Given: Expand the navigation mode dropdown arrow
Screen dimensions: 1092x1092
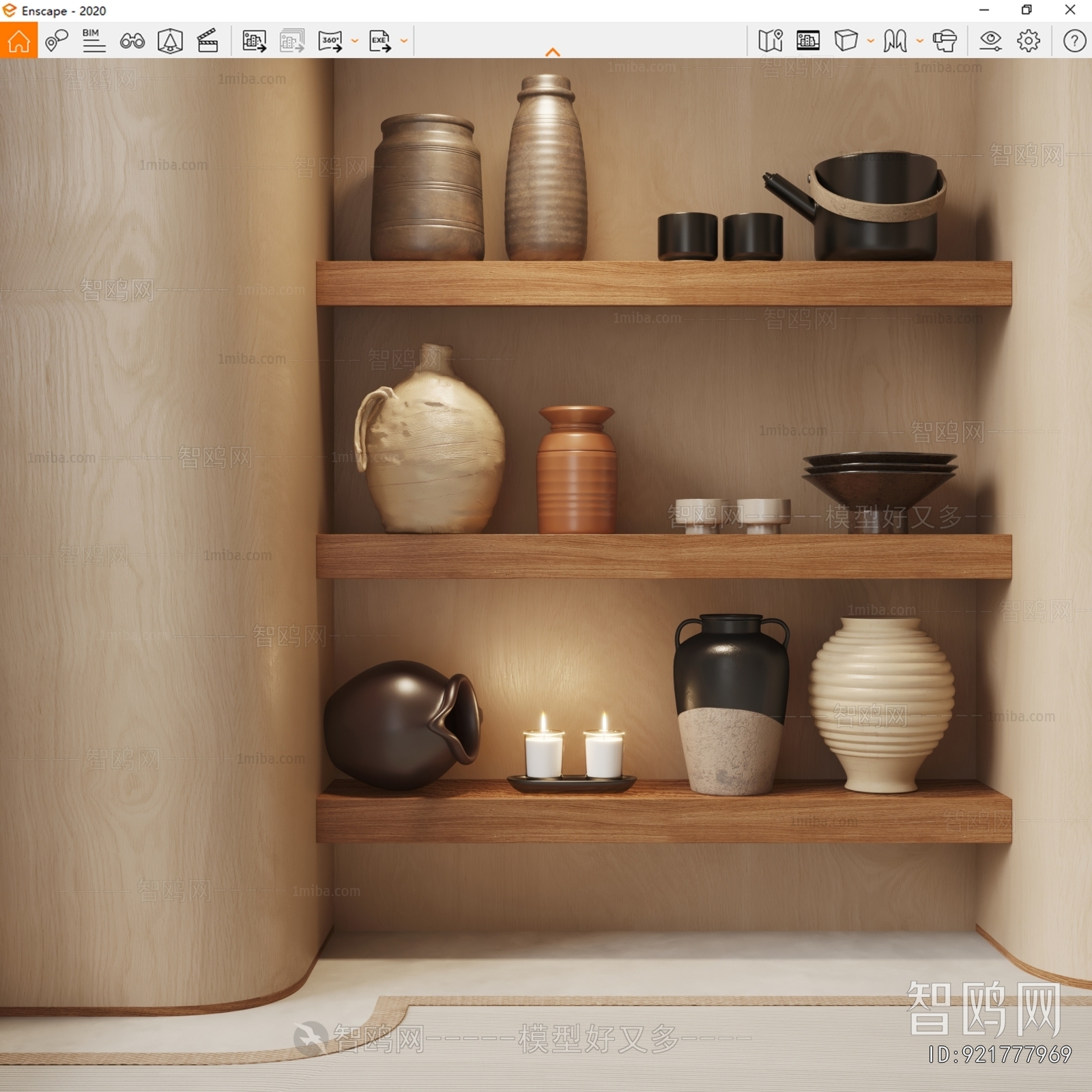Looking at the screenshot, I should coord(920,41).
